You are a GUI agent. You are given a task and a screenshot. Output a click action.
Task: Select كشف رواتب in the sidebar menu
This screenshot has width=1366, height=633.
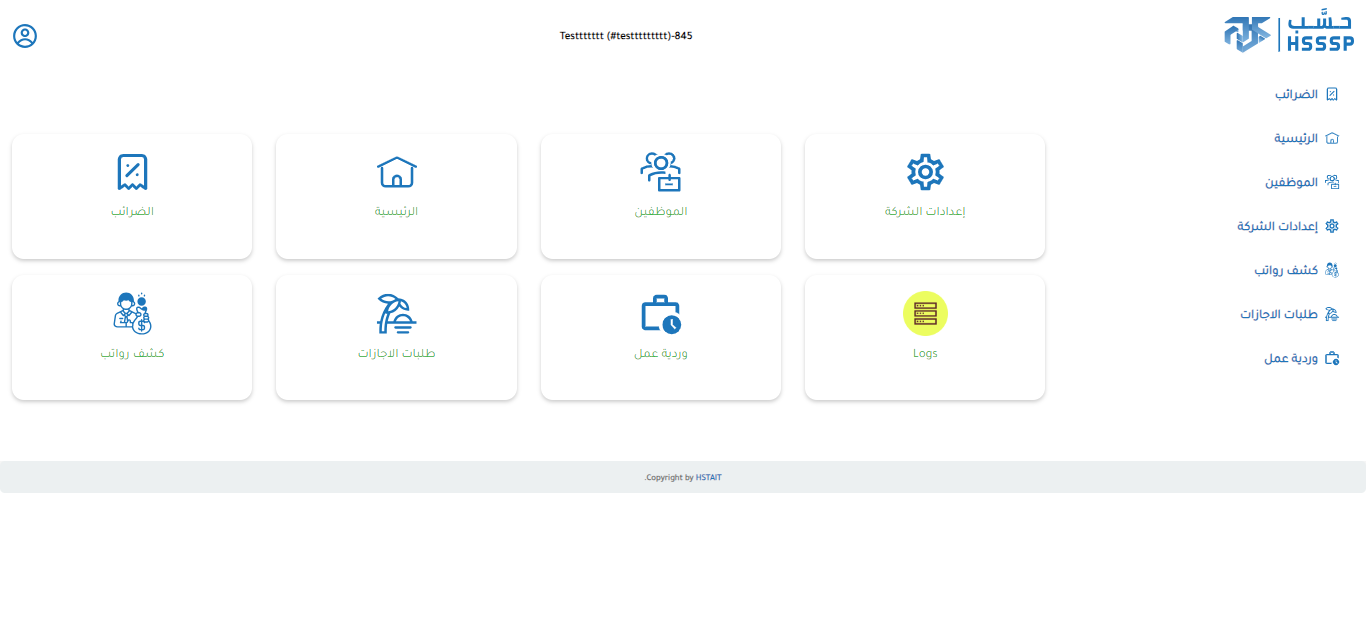1287,270
